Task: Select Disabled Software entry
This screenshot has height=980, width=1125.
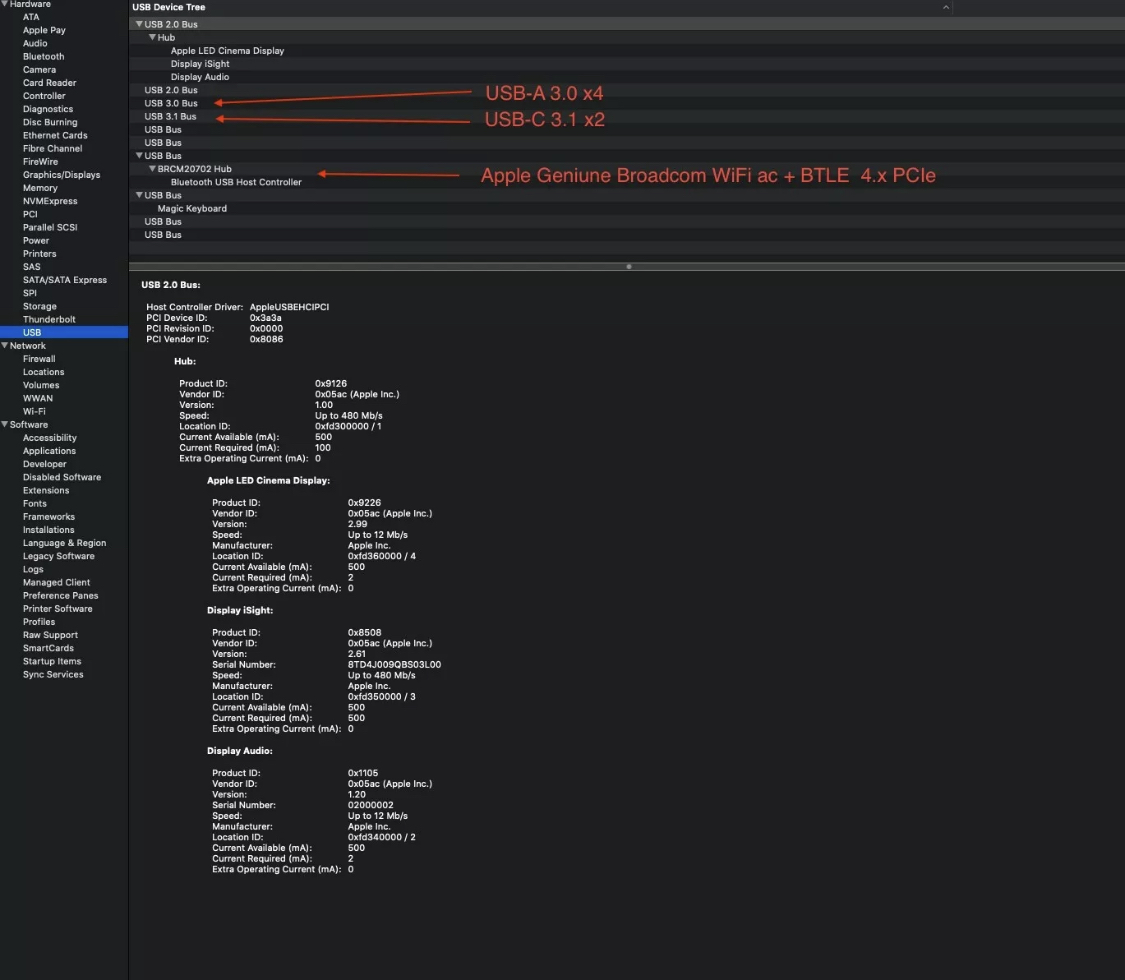Action: (x=62, y=477)
